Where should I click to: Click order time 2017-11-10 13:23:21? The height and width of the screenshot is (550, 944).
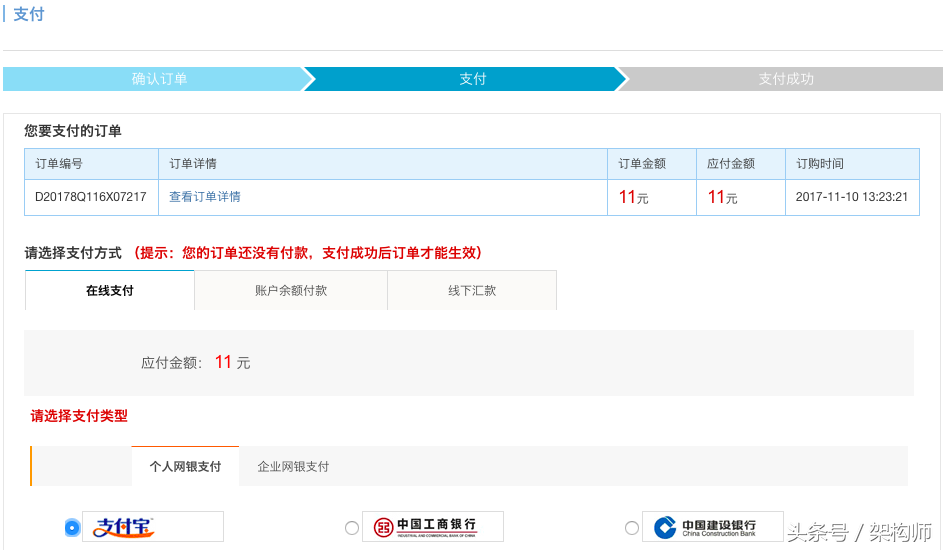pos(851,197)
